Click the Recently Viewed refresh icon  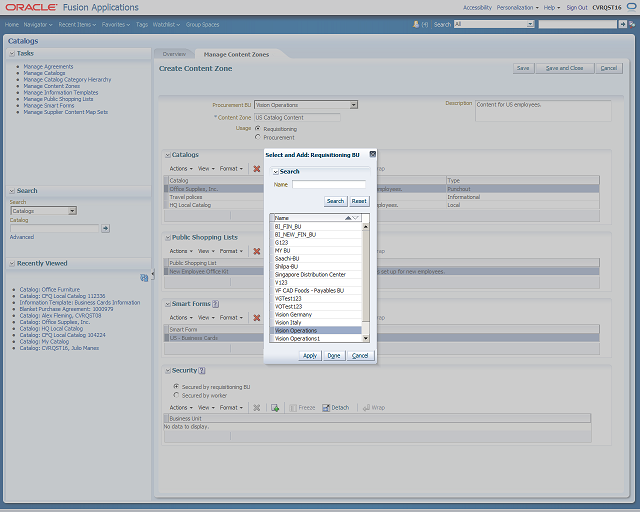144,278
